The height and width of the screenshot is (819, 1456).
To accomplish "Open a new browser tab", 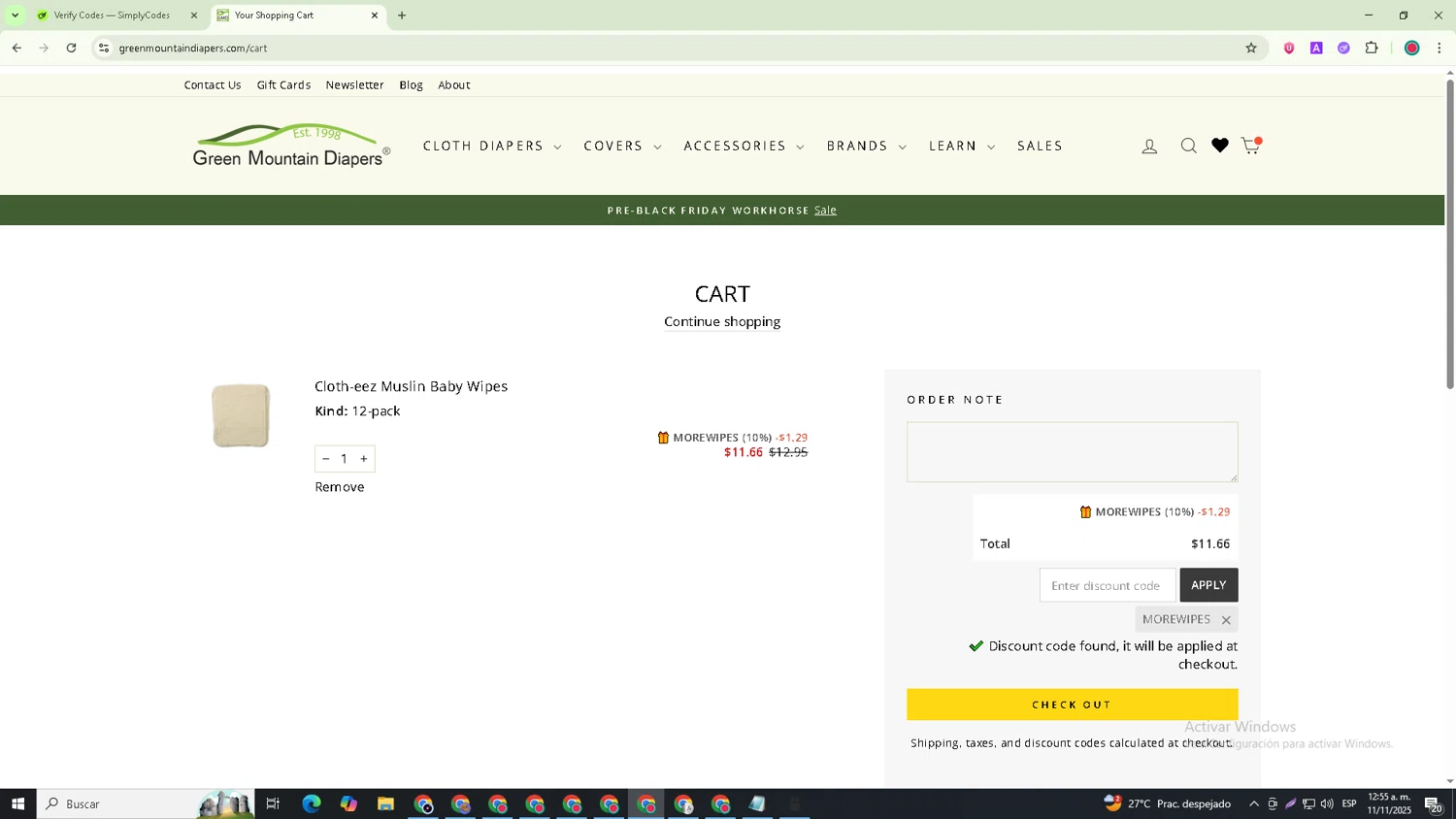I will pyautogui.click(x=402, y=16).
